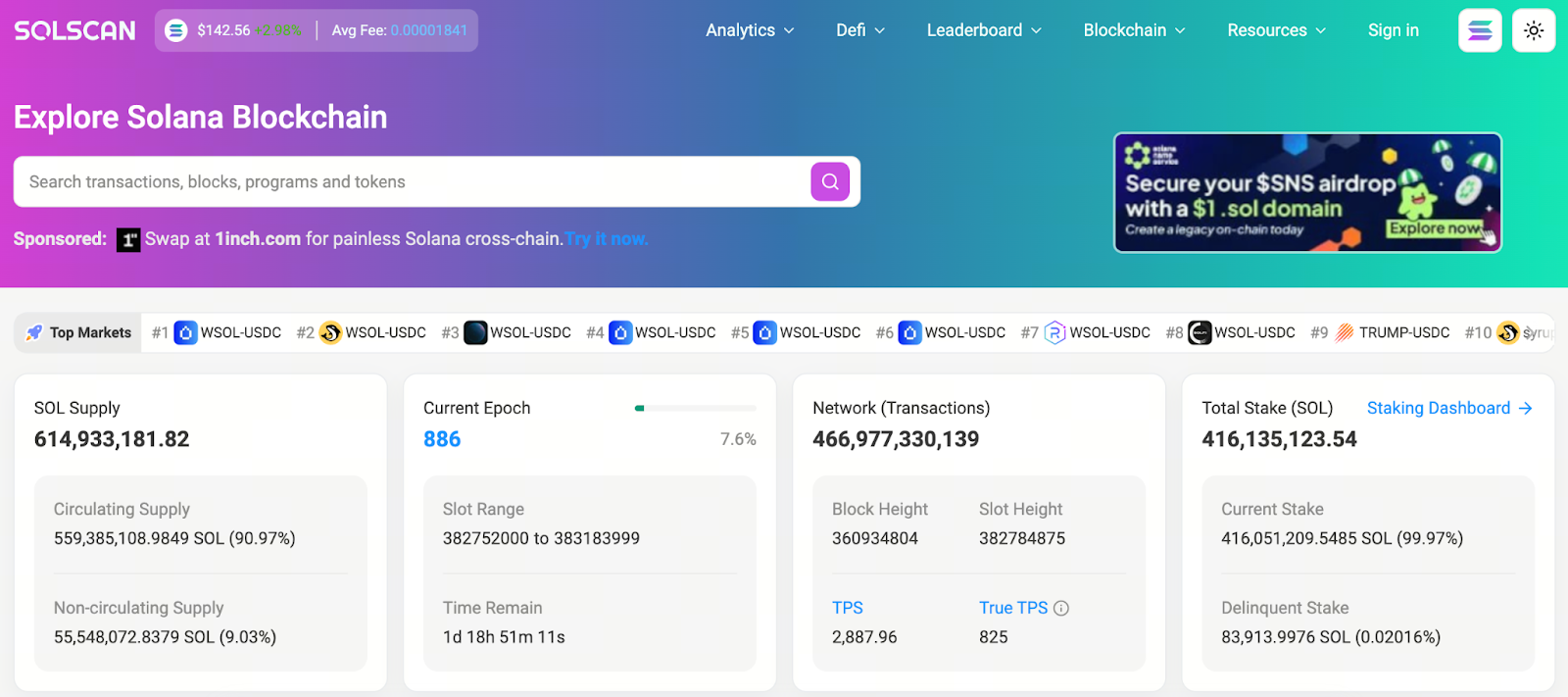Click SOL Supply value 614,933,181.82
Screen dimensions: 1568x697
tap(112, 439)
